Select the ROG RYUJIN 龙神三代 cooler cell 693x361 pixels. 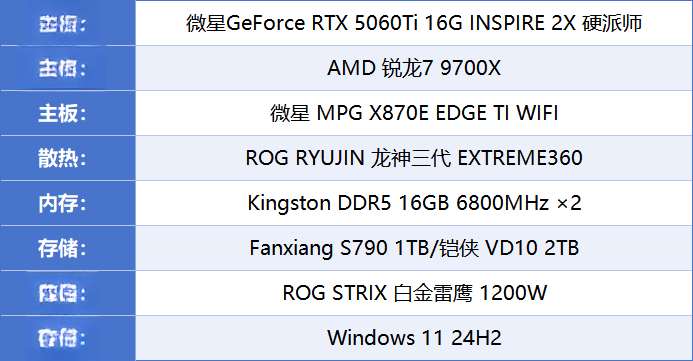pos(414,158)
